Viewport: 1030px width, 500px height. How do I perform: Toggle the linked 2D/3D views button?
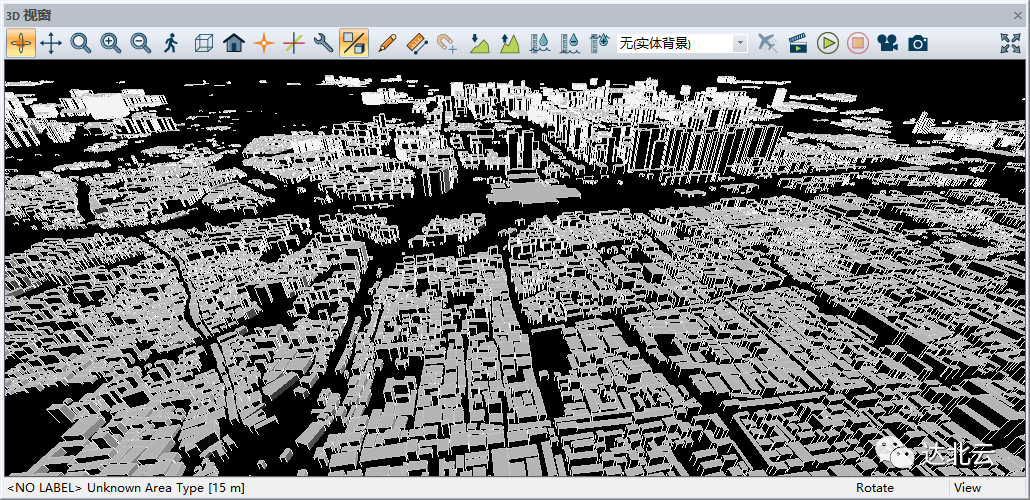(x=353, y=43)
